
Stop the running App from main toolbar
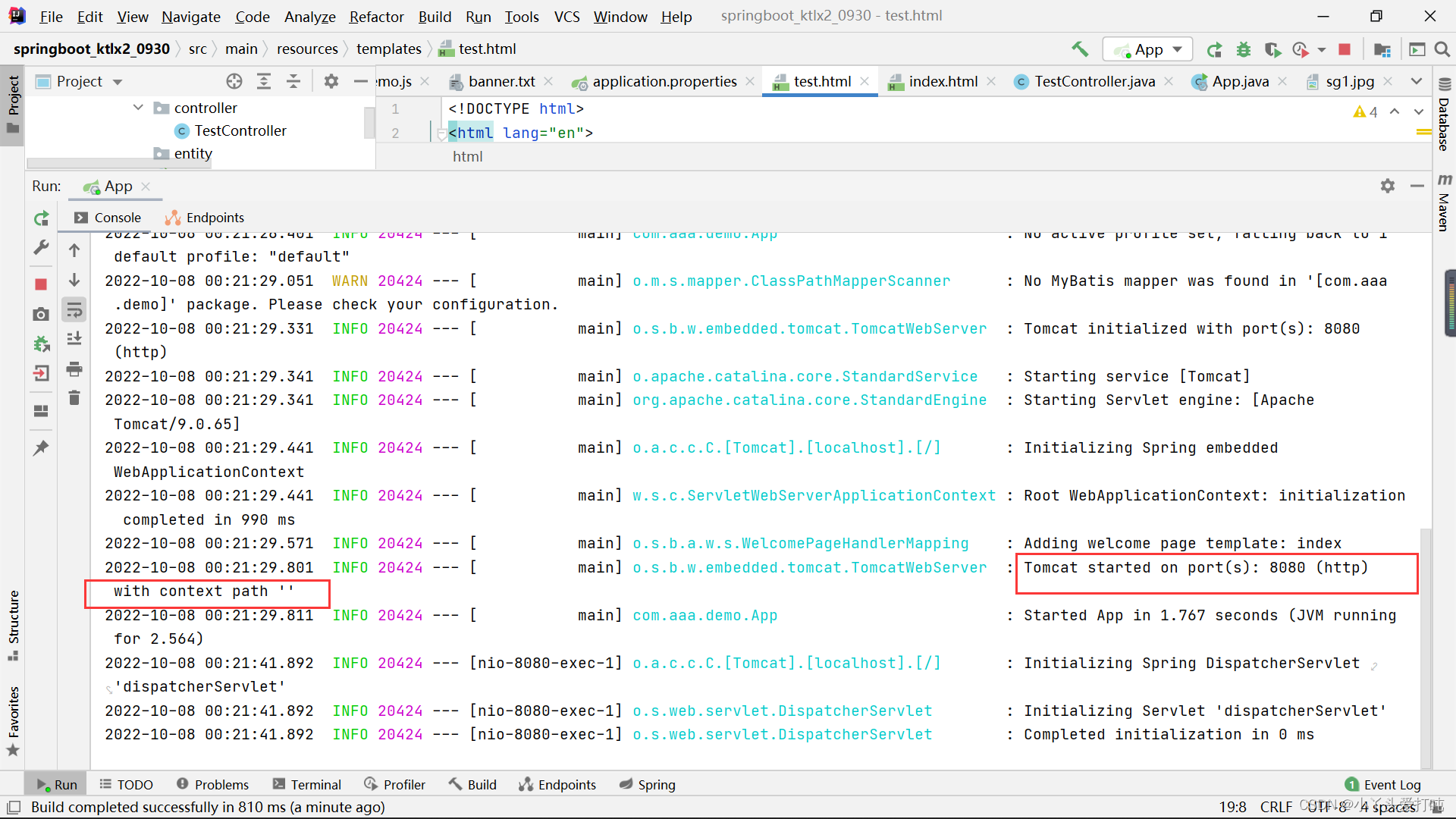1345,49
